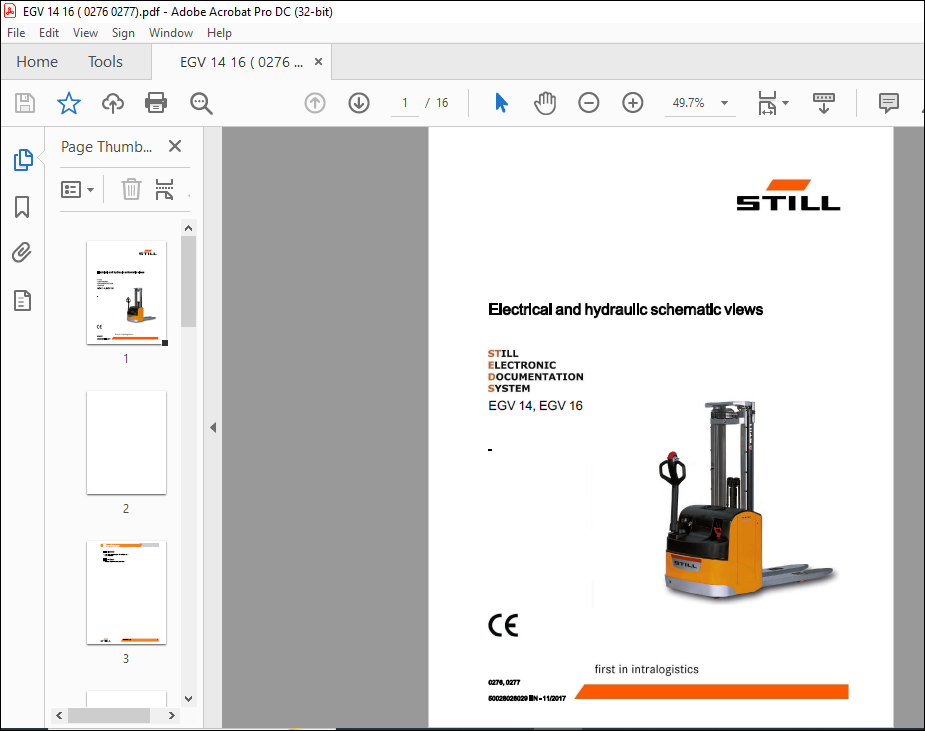925x731 pixels.
Task: Select the EGV 14 16 document tab
Action: 241,62
